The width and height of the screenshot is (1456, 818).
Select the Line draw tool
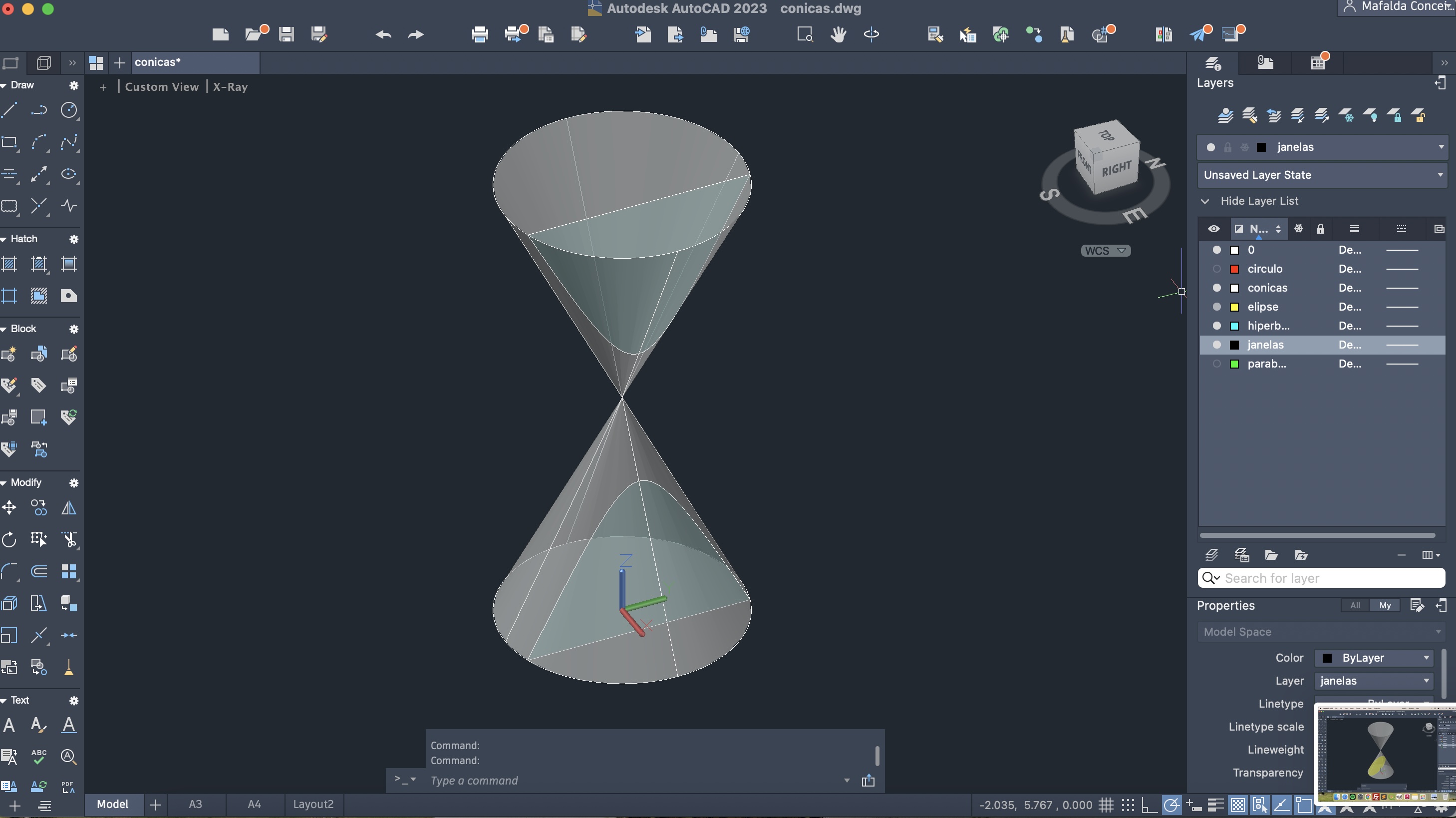(9, 110)
